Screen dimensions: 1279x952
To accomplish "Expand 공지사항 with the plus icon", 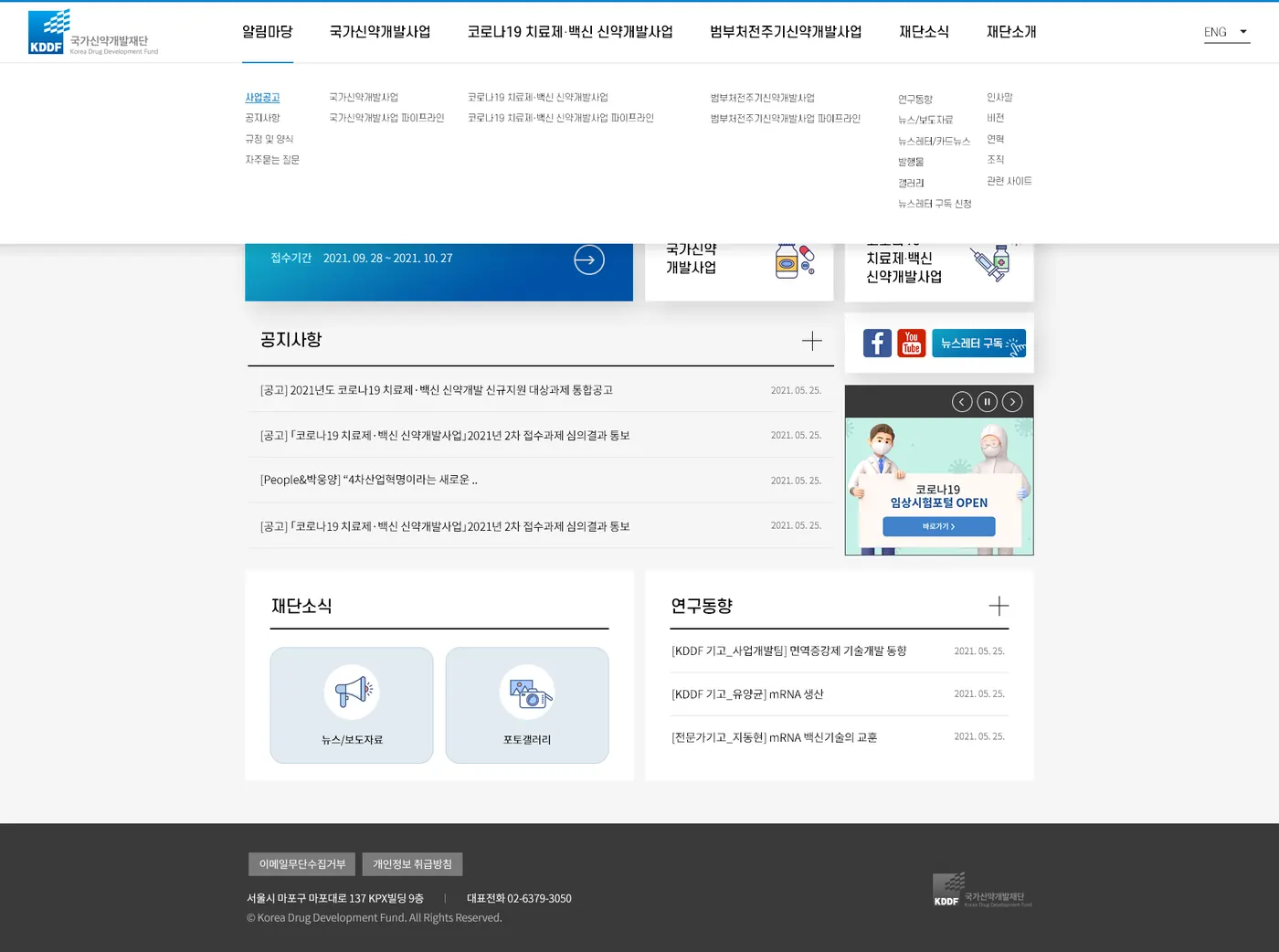I will point(811,341).
